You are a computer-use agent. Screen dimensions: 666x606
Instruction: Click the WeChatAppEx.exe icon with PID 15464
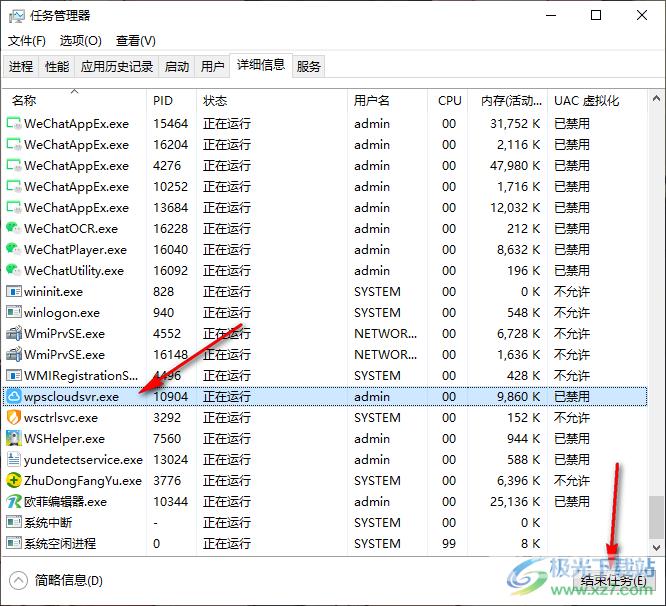pos(14,124)
